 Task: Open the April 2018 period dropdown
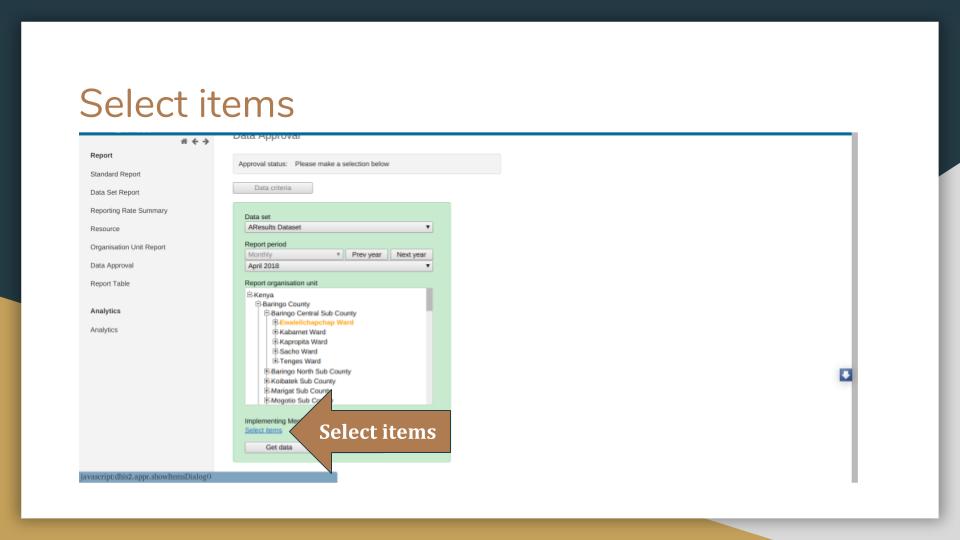tap(339, 266)
